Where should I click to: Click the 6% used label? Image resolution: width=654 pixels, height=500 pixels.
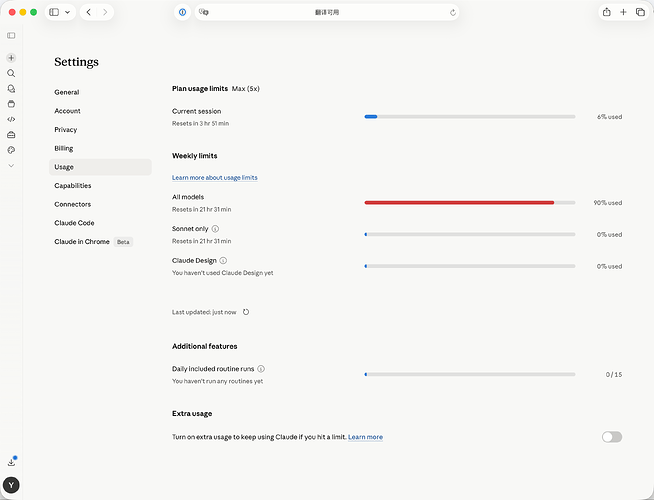(x=609, y=117)
